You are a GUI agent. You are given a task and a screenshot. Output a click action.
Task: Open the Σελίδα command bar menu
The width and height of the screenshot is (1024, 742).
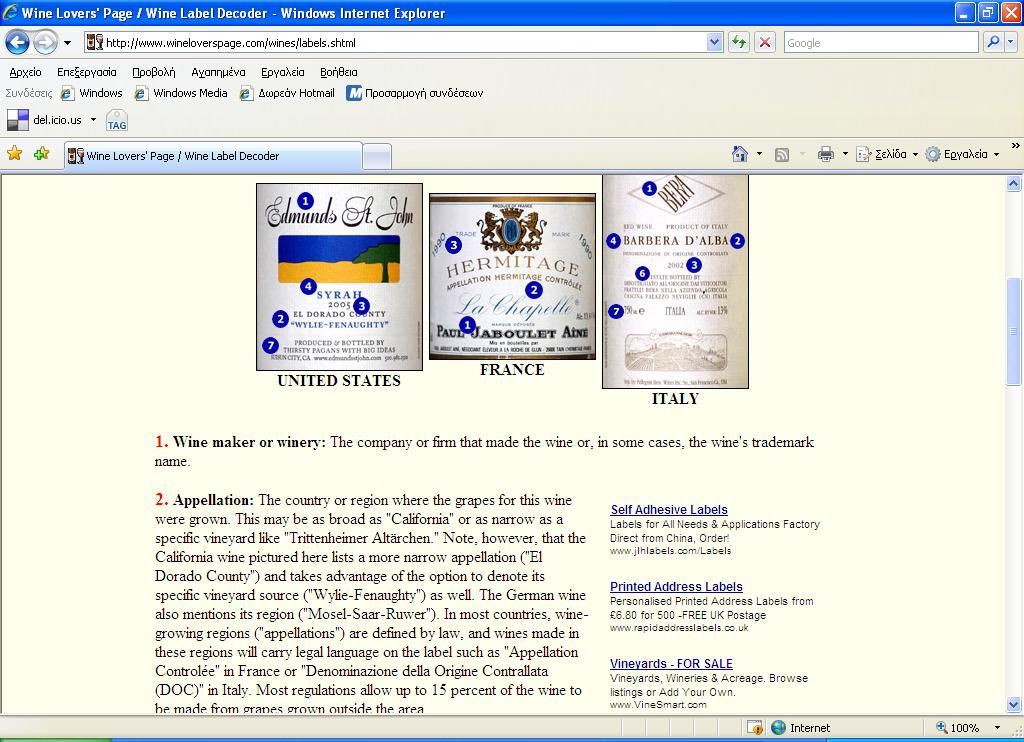[x=887, y=154]
